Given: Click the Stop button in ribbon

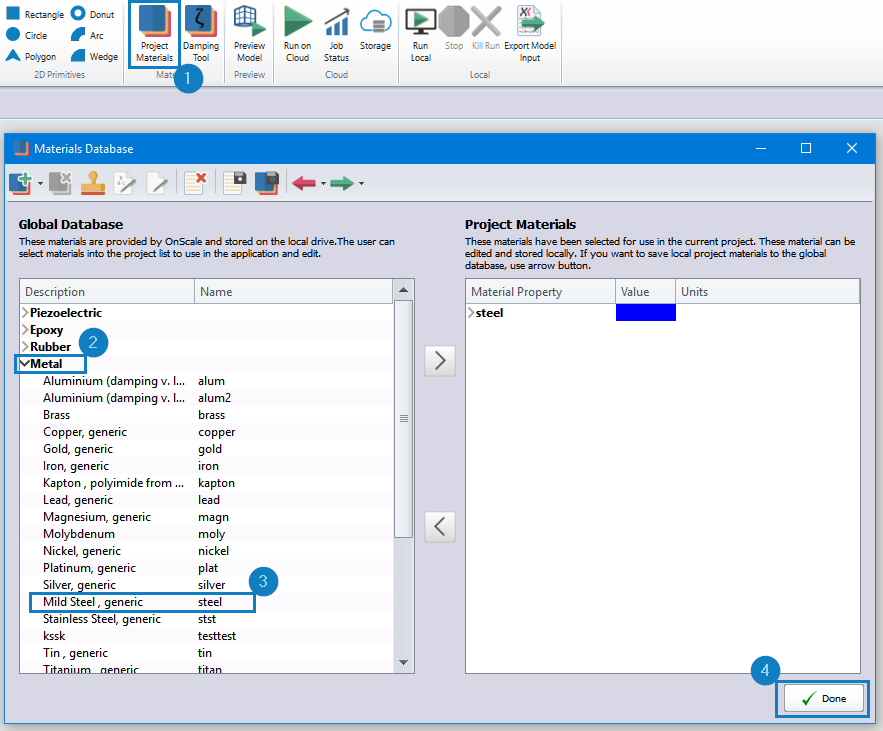Looking at the screenshot, I should tap(454, 28).
